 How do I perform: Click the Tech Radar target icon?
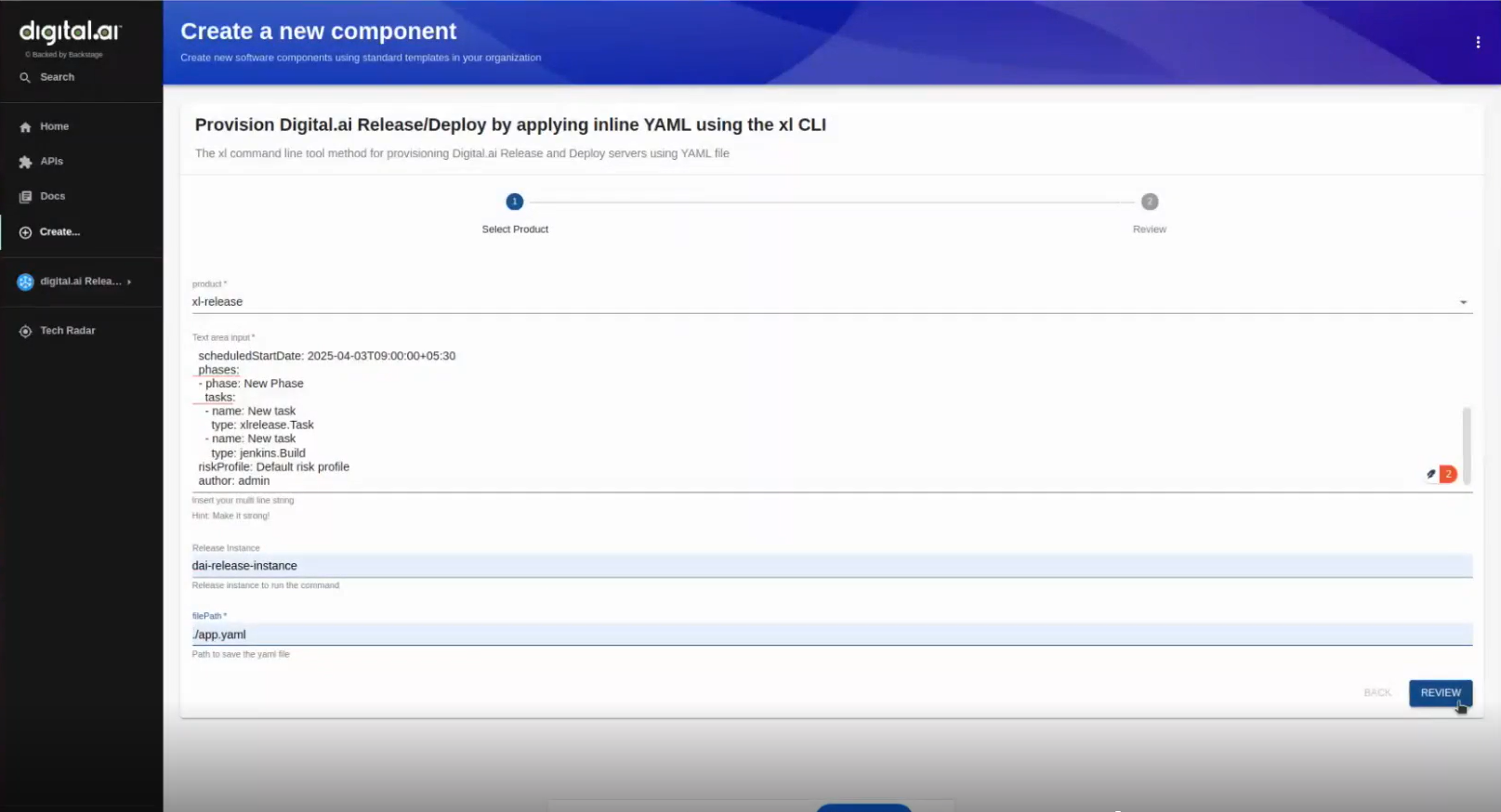[x=25, y=331]
